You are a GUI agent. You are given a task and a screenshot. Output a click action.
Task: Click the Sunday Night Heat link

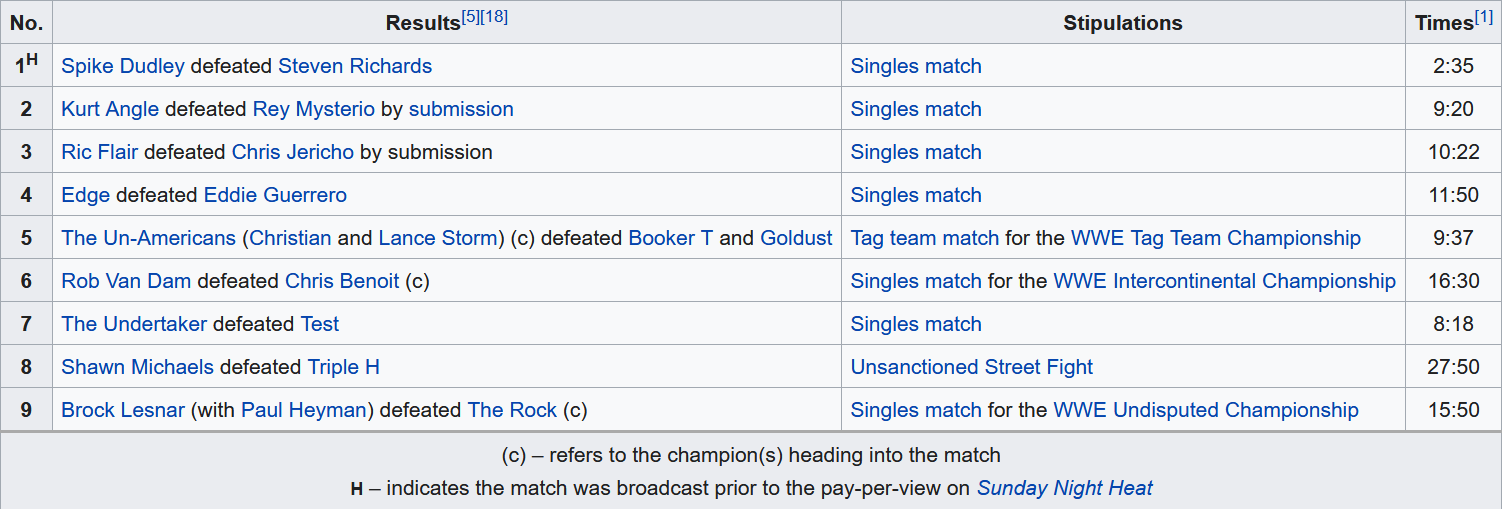[x=1064, y=488]
